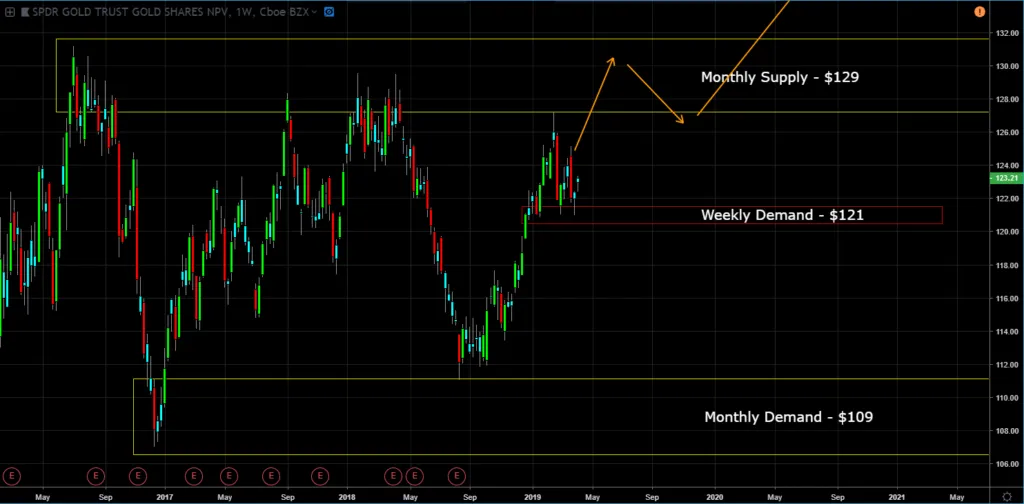Image resolution: width=1024 pixels, height=504 pixels.
Task: Open the earnings E marker above May 2017
Action: pyautogui.click(x=229, y=477)
